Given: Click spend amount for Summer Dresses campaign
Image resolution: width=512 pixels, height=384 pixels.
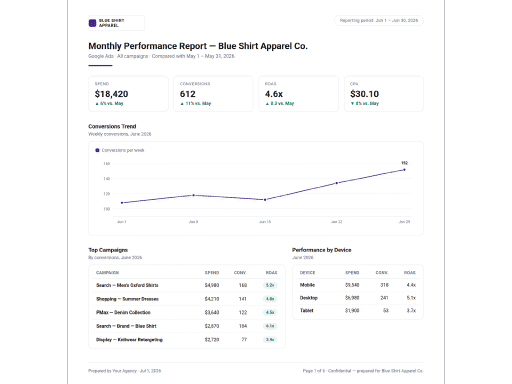Looking at the screenshot, I should (x=212, y=299).
